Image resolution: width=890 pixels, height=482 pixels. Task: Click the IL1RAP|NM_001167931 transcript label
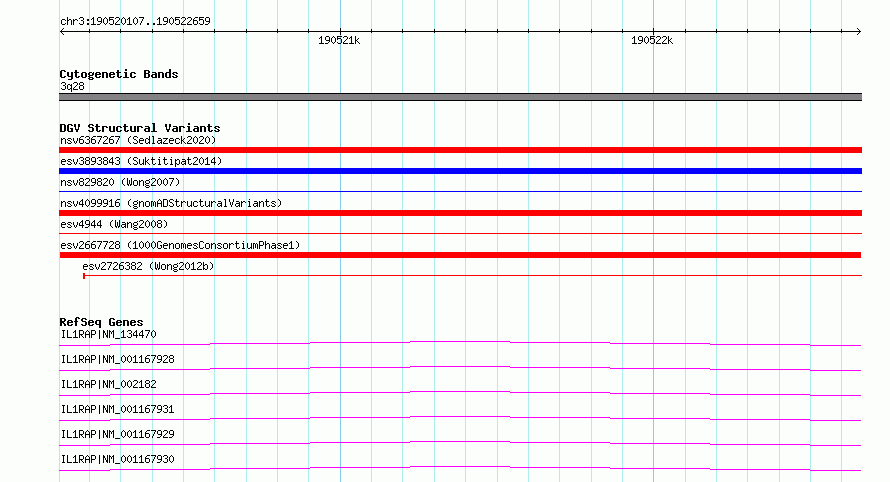117,409
